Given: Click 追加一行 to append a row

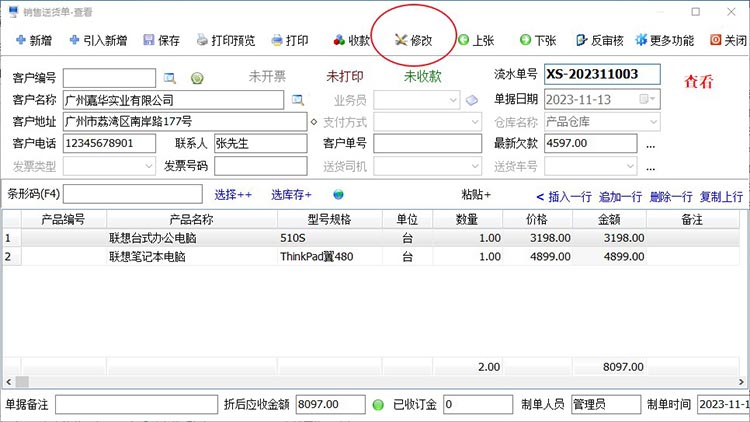Looking at the screenshot, I should point(620,197).
